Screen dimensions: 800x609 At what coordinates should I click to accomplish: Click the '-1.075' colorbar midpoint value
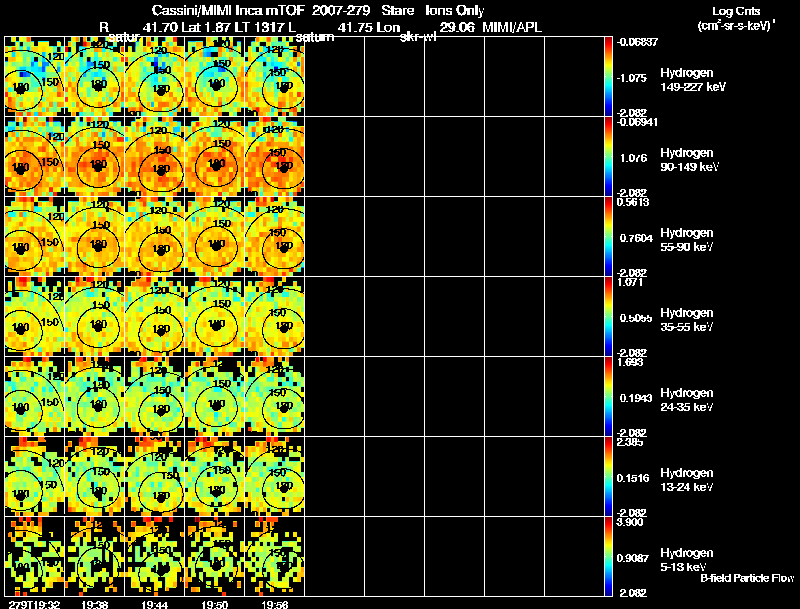[632, 78]
